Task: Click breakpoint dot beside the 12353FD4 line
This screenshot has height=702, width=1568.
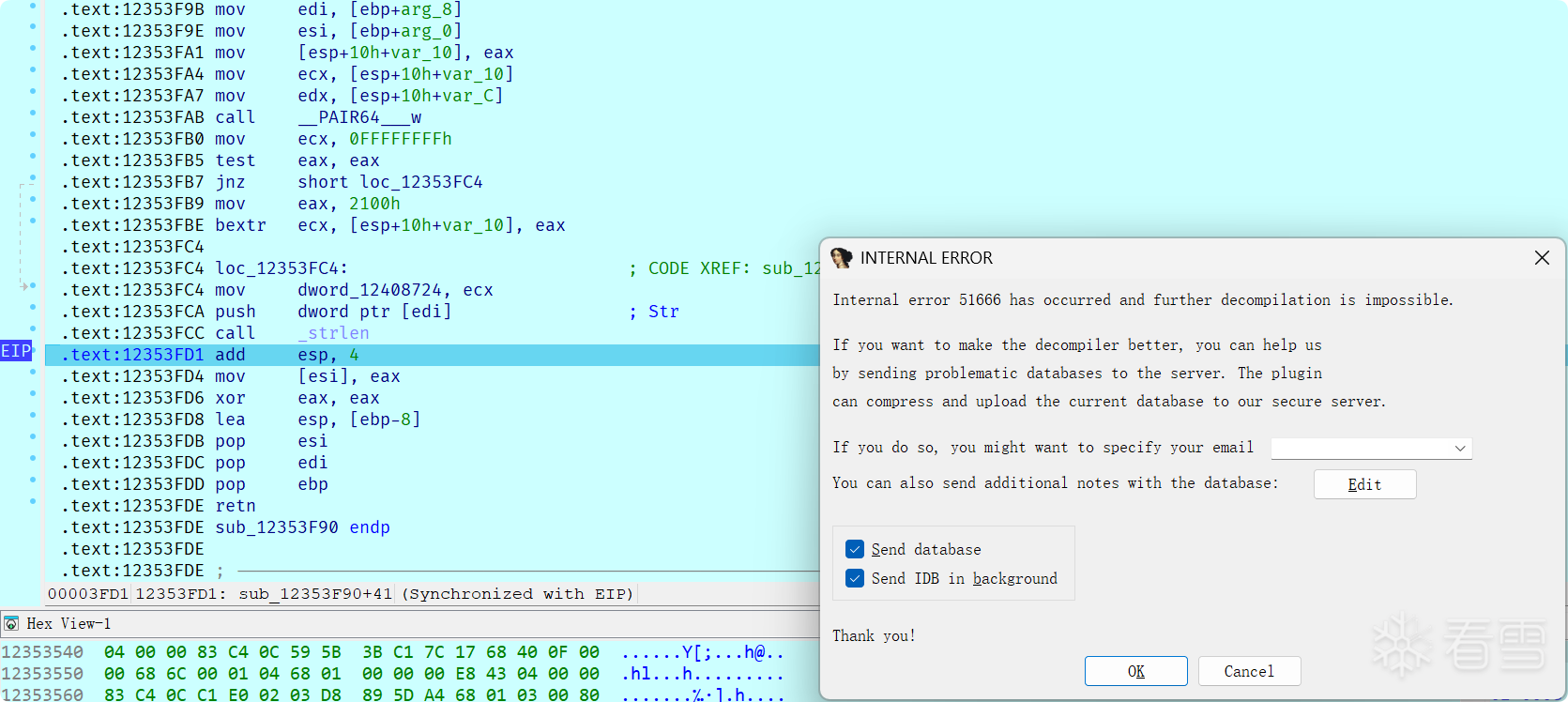Action: [33, 373]
